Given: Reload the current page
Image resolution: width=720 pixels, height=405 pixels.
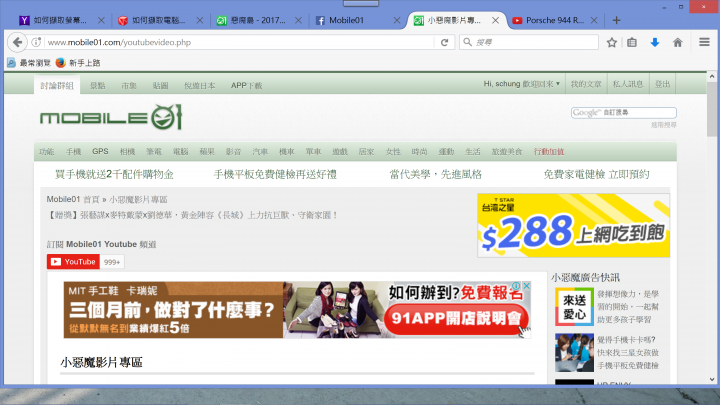Looking at the screenshot, I should [x=444, y=42].
